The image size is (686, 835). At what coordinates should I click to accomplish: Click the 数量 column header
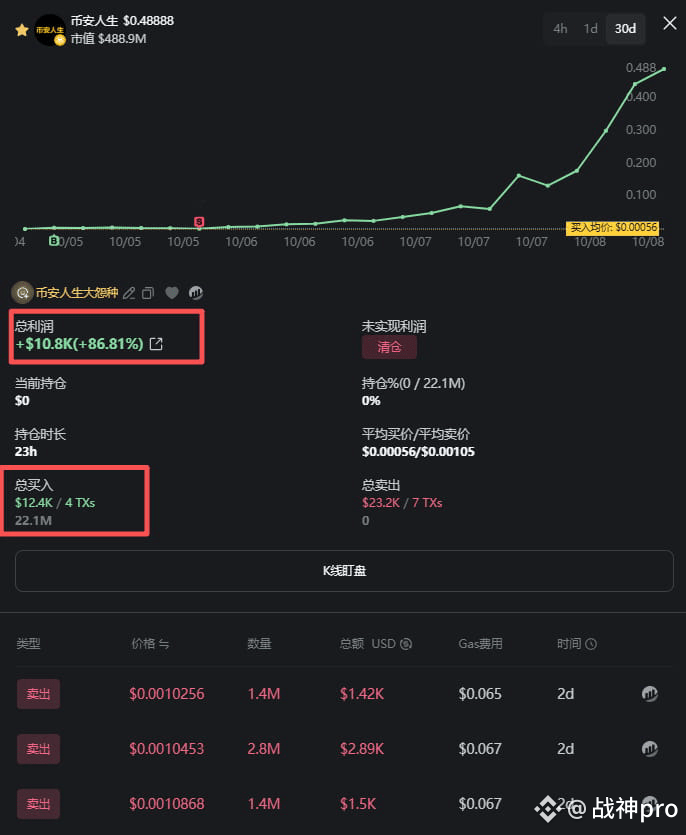[259, 644]
